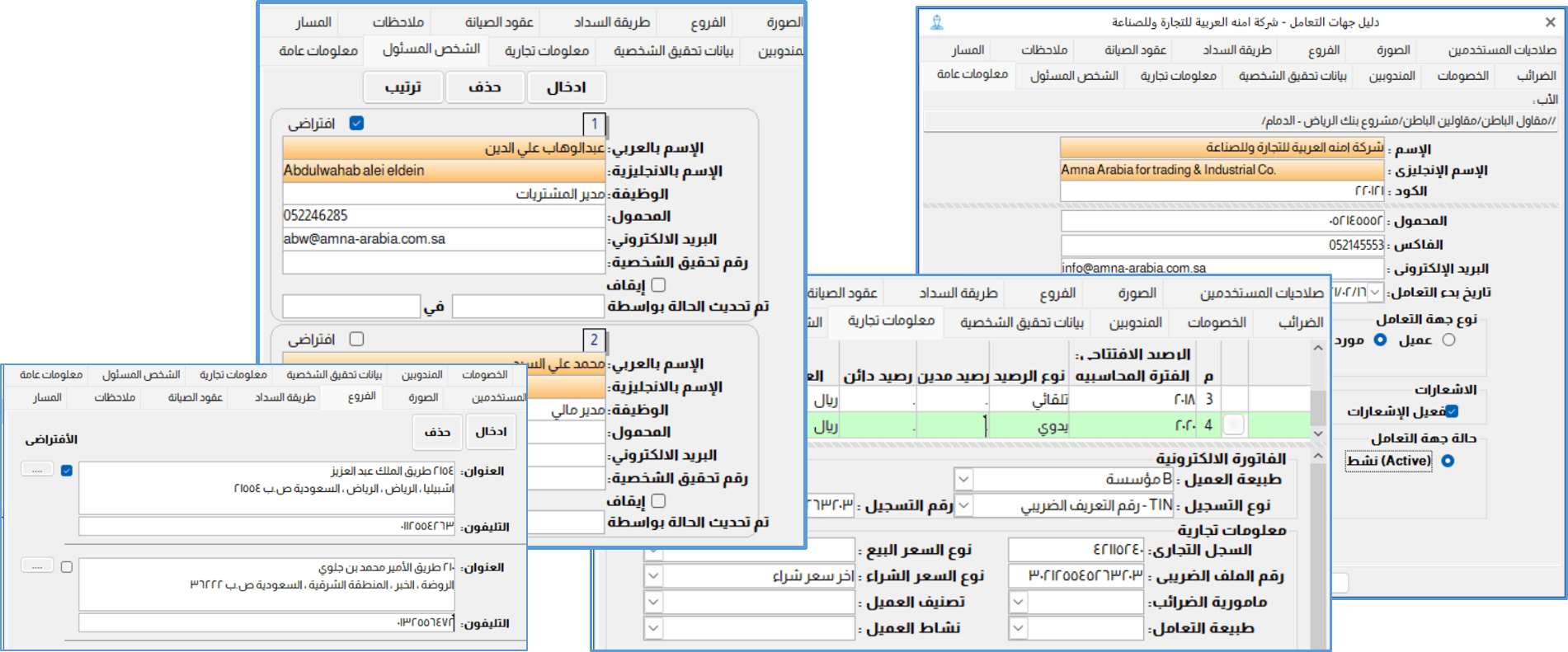The image size is (1568, 652).
Task: Click the نوع الرصيد column header
Action: [x=1029, y=376]
